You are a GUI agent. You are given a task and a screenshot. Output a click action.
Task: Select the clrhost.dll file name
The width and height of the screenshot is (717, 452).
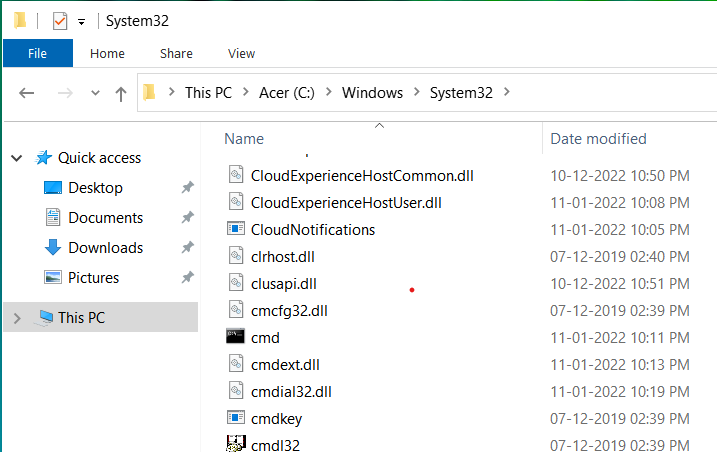pos(283,257)
